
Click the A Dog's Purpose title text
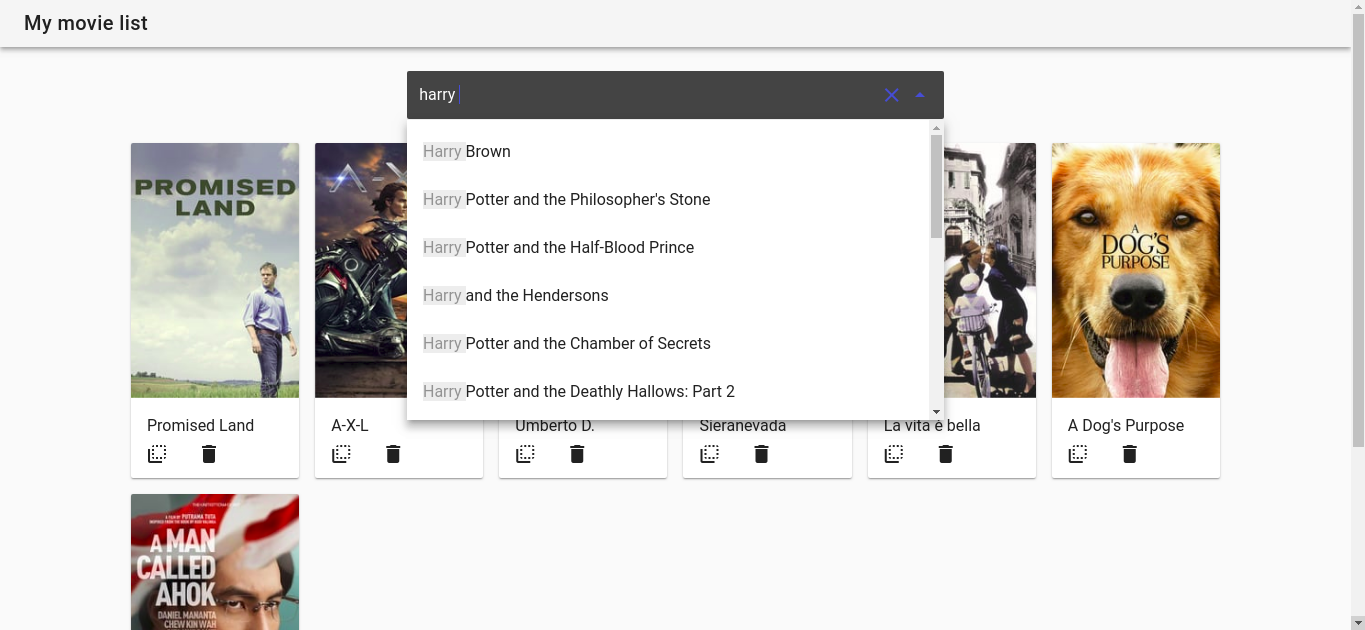(x=1126, y=425)
